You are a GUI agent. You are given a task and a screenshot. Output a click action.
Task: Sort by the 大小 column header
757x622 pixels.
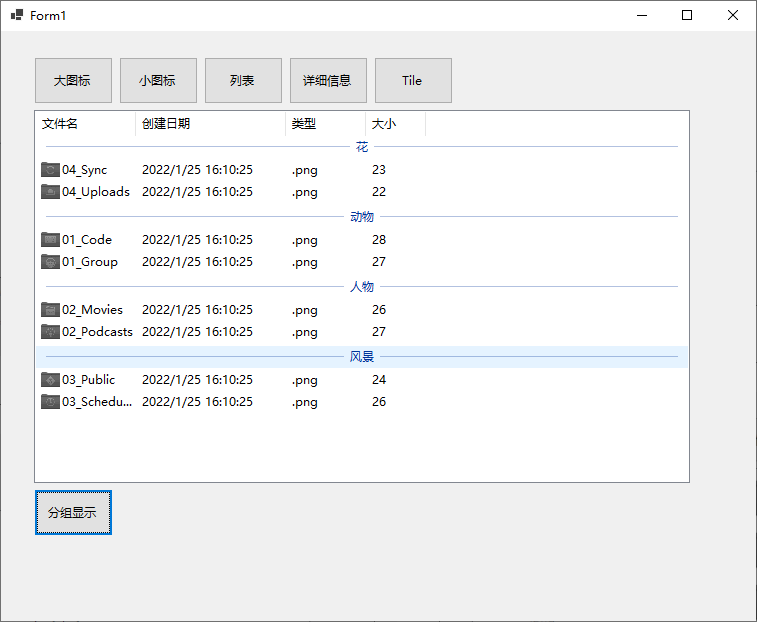[395, 124]
